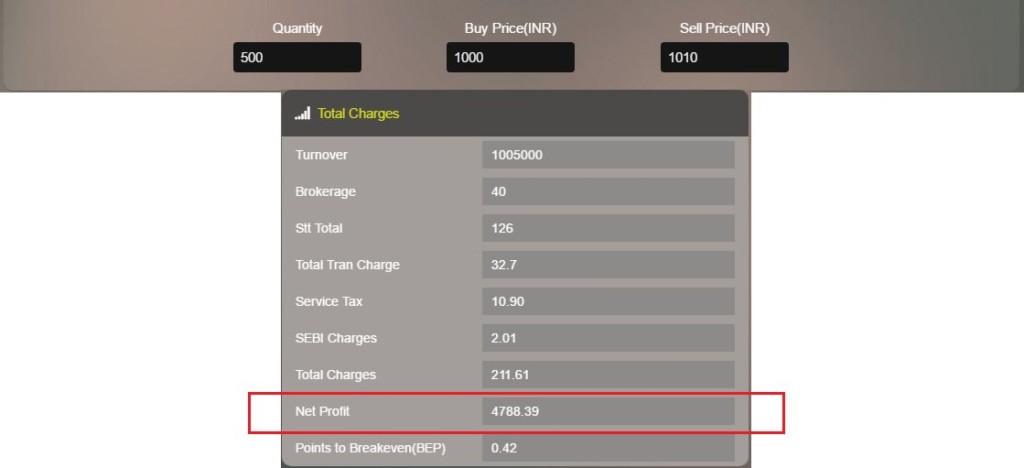Screen dimensions: 1024x468
Task: Click the Total Charges panel header title
Action: 358,114
